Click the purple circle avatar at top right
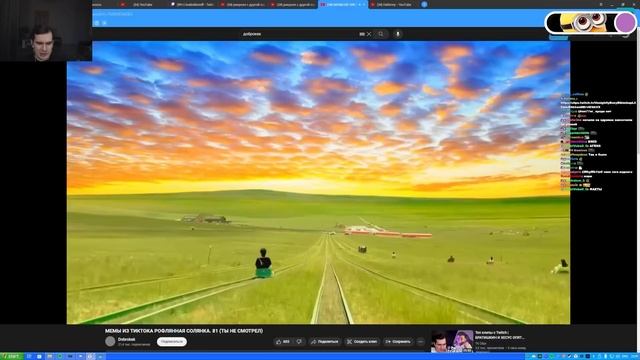This screenshot has width=640, height=360. (625, 22)
